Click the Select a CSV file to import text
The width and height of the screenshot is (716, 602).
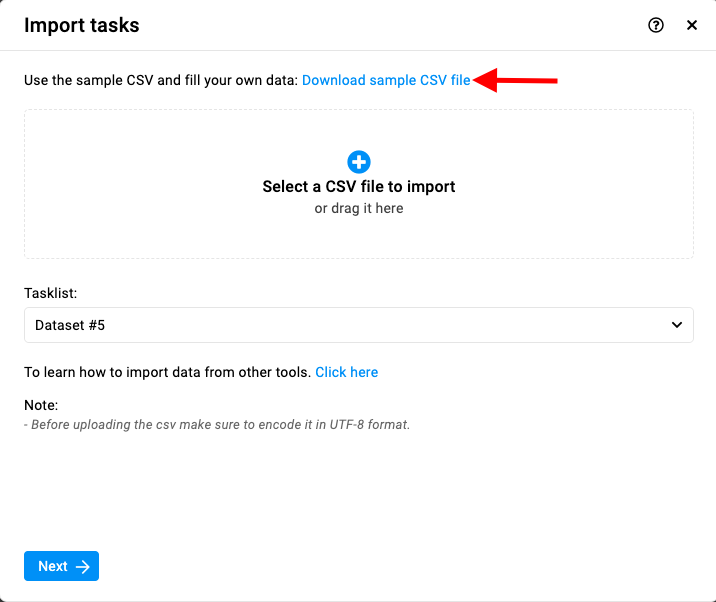click(358, 187)
